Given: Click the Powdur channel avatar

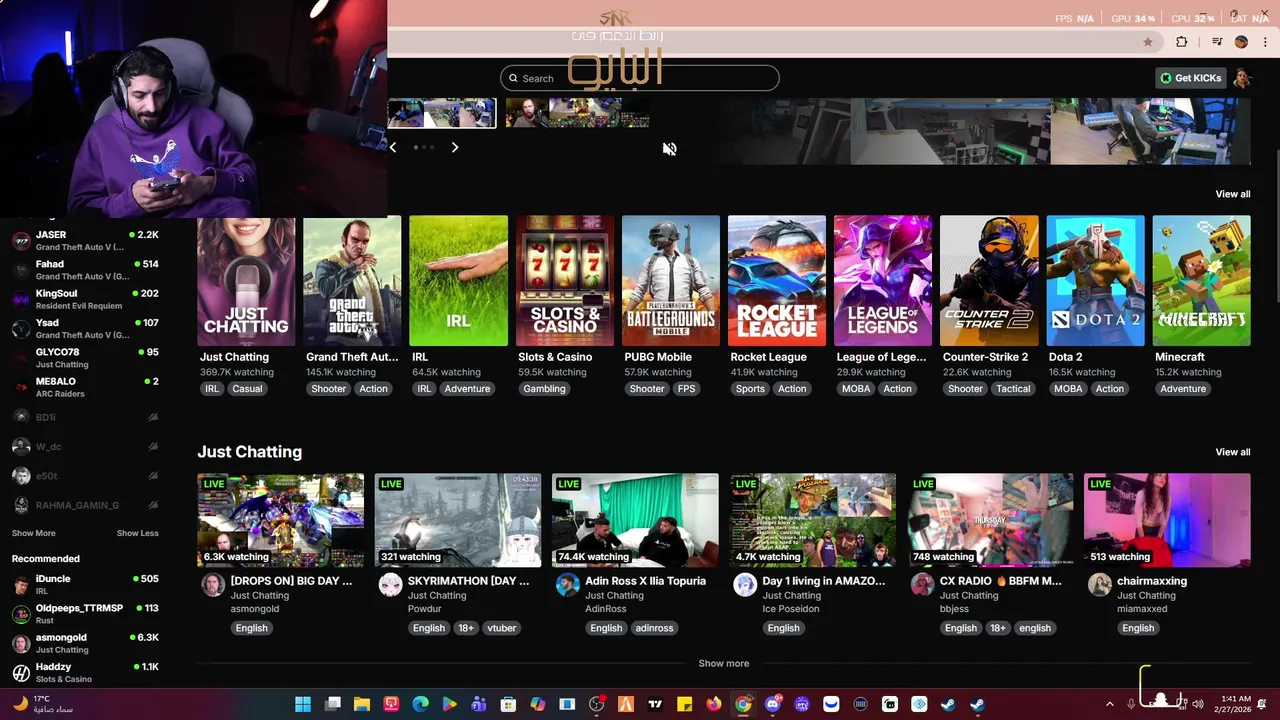Looking at the screenshot, I should [x=390, y=585].
